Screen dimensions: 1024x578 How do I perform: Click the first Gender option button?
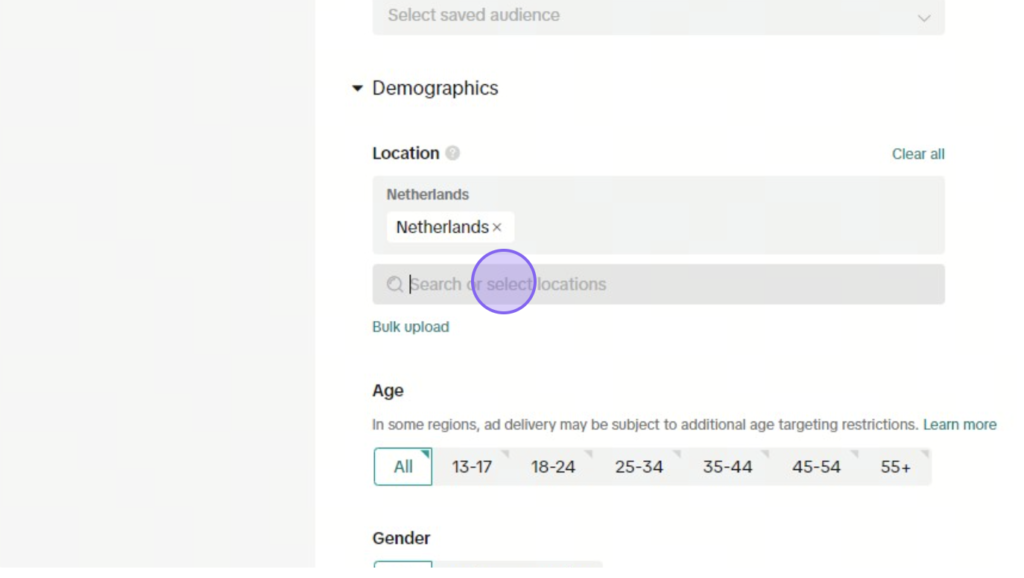(403, 564)
